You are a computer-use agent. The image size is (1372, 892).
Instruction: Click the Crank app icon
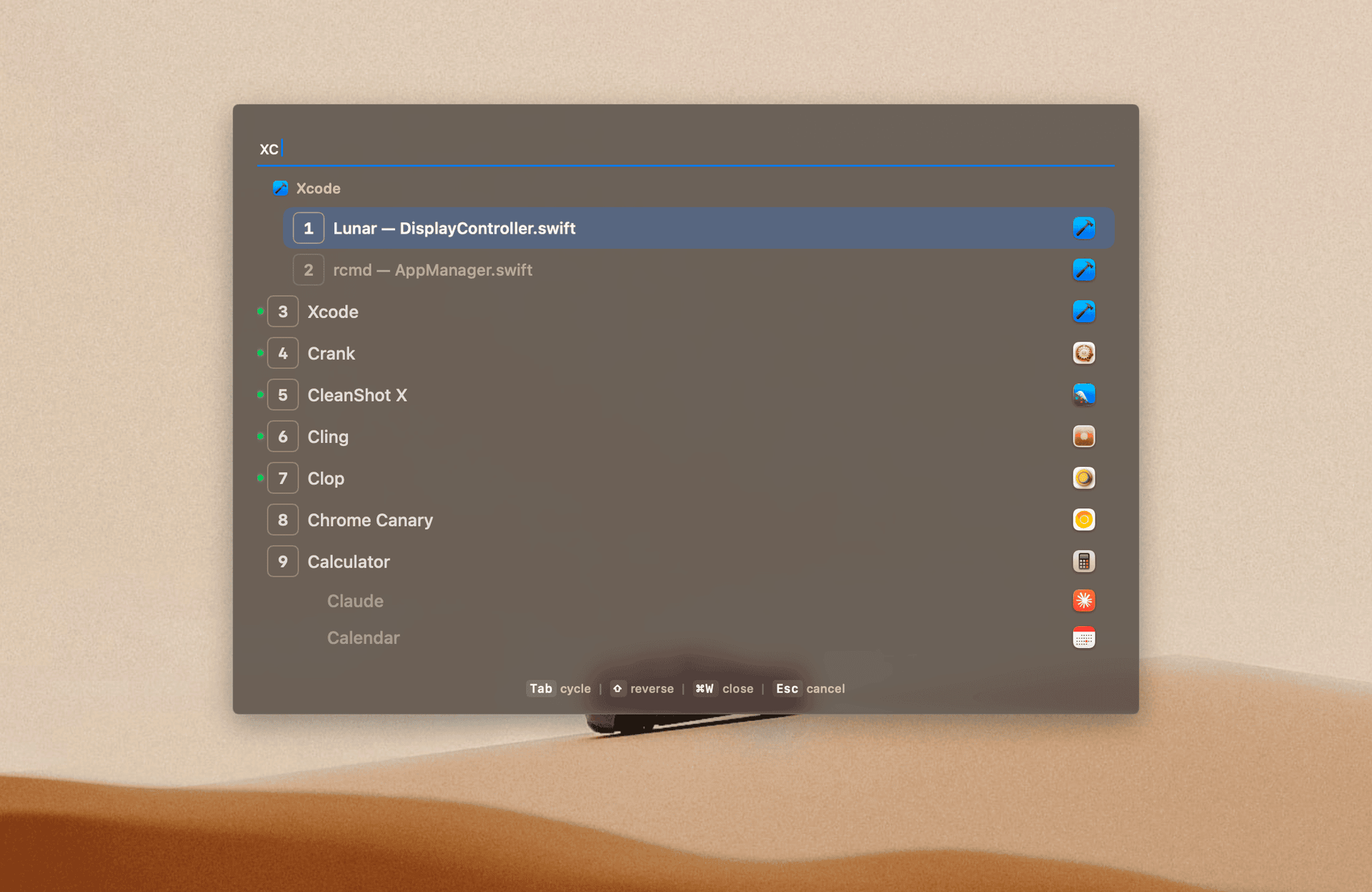pyautogui.click(x=1083, y=353)
